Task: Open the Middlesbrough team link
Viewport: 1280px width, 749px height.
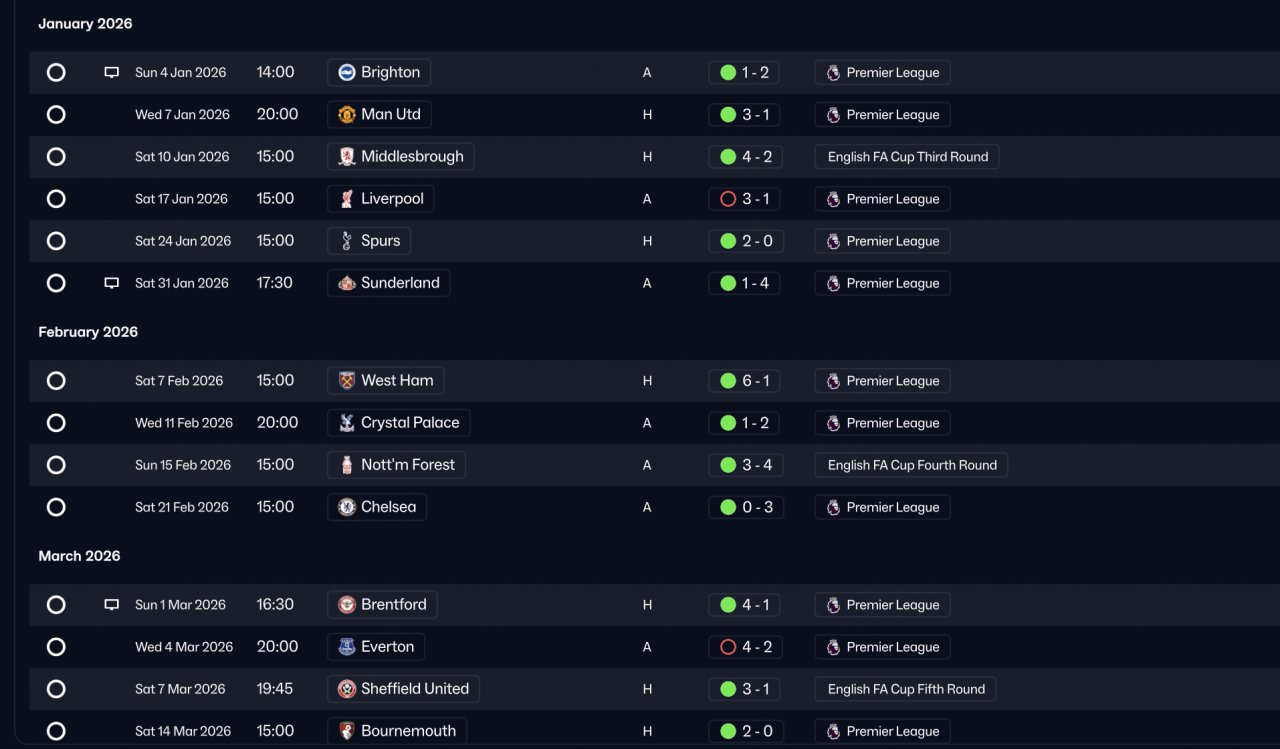Action: 401,156
